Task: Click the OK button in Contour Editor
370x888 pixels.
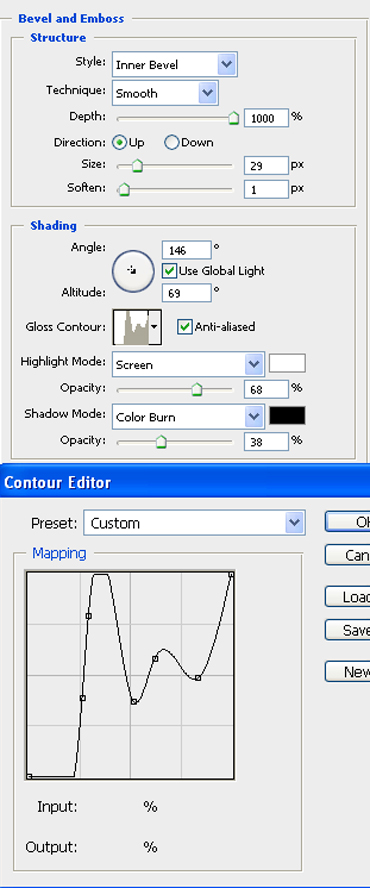Action: [347, 522]
